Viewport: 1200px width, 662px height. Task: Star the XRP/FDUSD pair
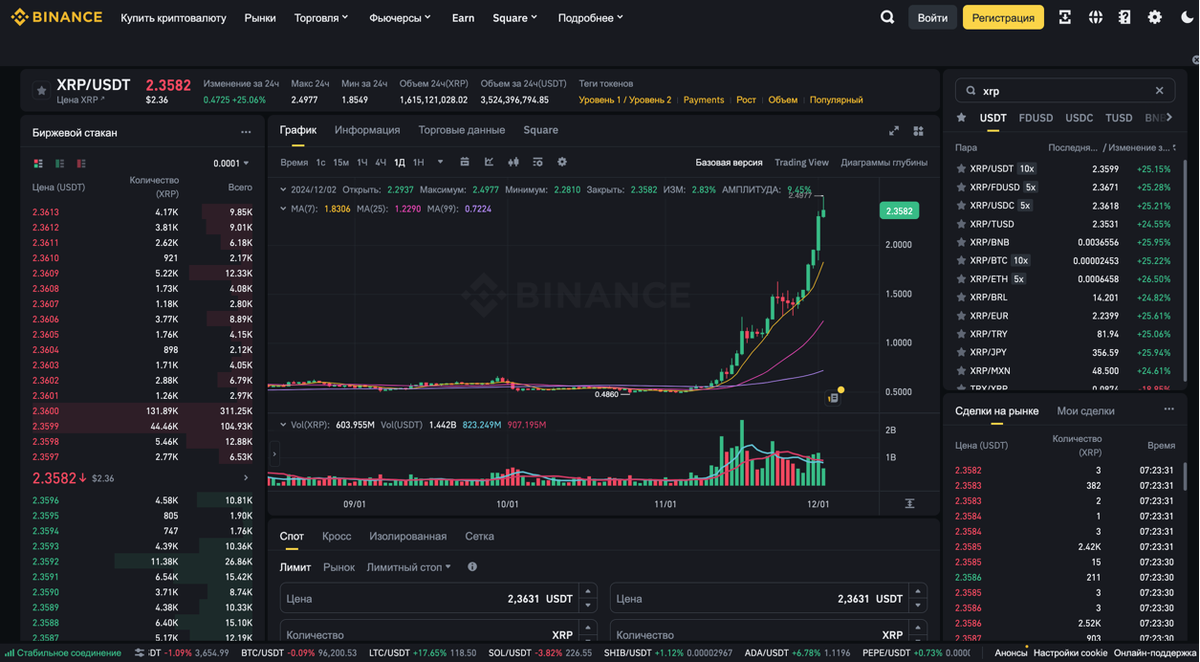(961, 187)
